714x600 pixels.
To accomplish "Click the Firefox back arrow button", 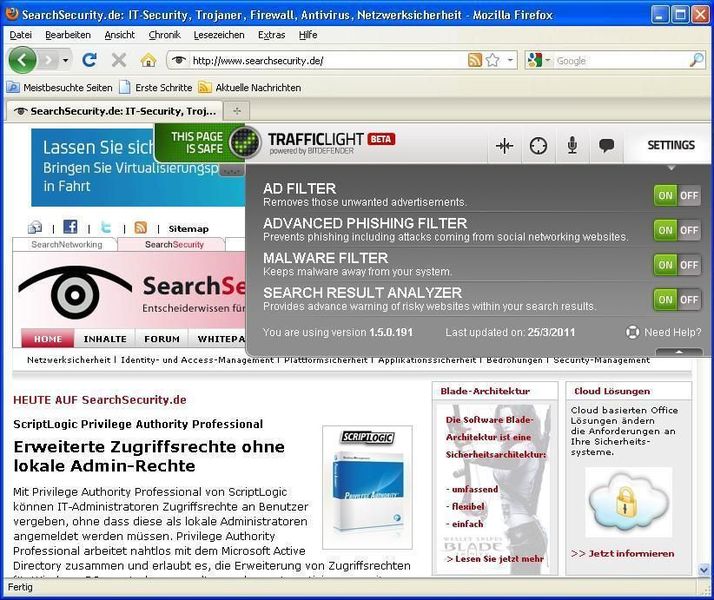I will pos(22,60).
